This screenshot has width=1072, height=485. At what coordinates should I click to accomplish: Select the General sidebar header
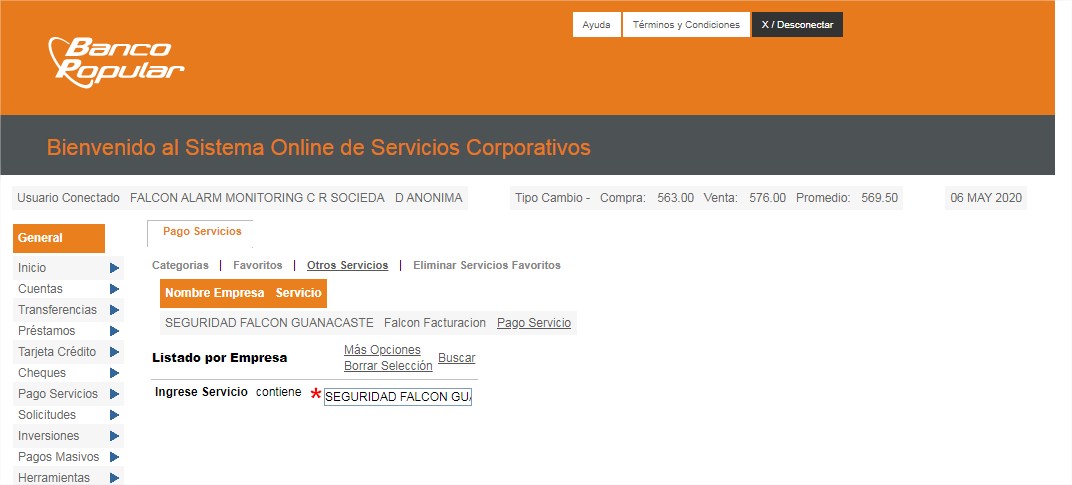point(59,238)
